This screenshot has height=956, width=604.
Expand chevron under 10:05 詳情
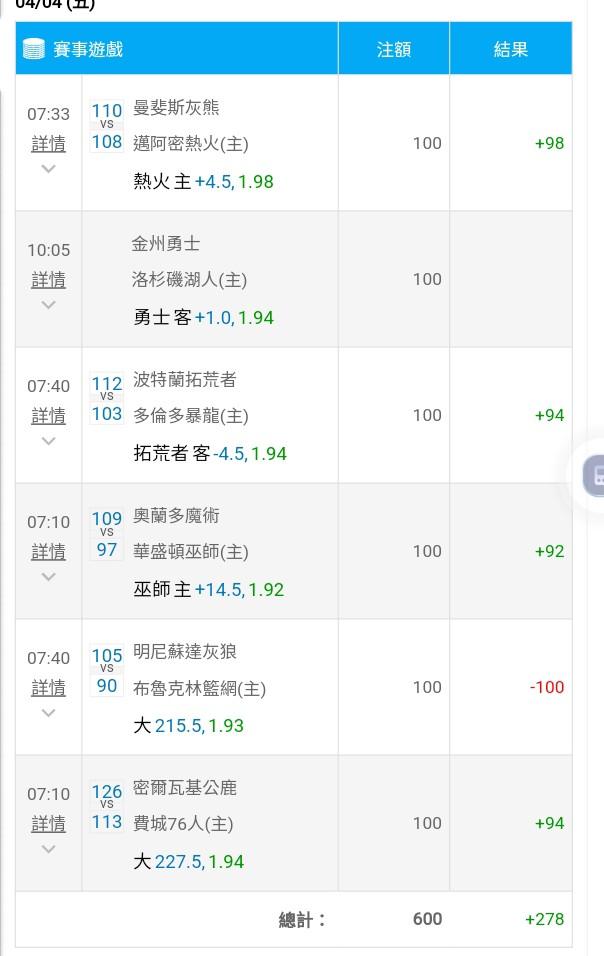click(48, 305)
